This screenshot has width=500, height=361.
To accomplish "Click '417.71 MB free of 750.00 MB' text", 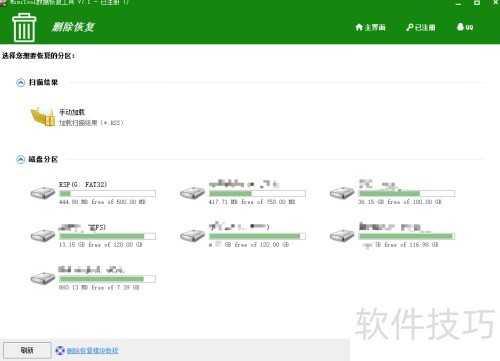I will [252, 202].
